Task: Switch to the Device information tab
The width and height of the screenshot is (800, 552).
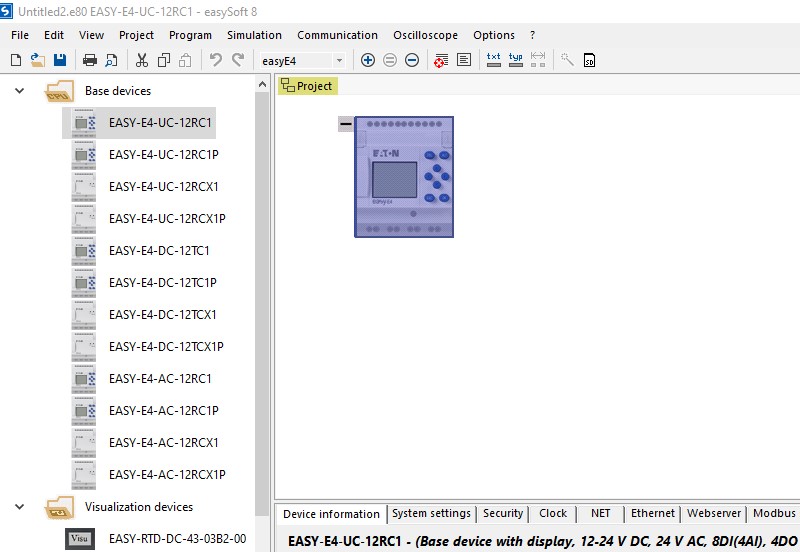Action: pos(331,514)
